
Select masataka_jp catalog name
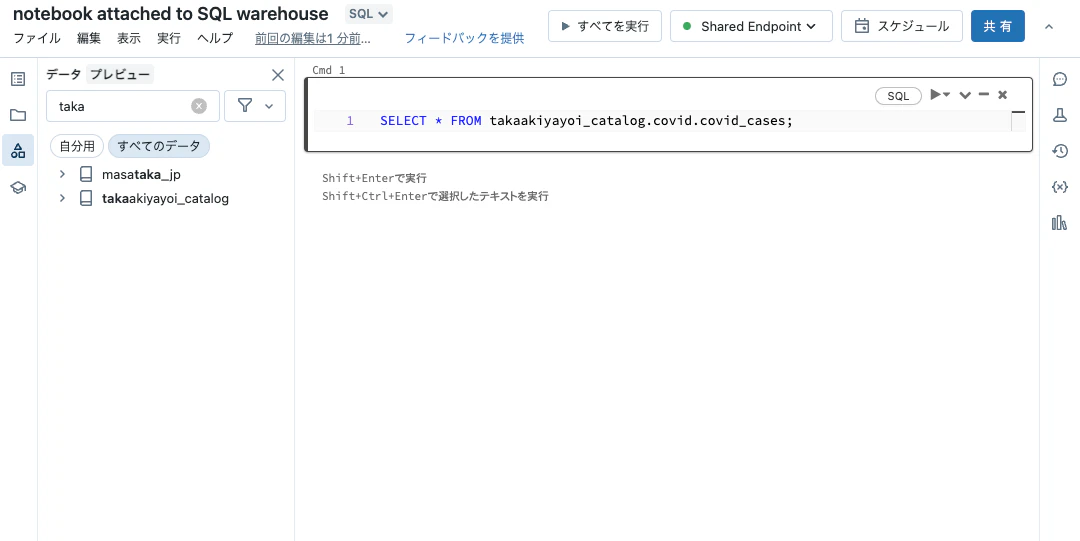[x=141, y=174]
